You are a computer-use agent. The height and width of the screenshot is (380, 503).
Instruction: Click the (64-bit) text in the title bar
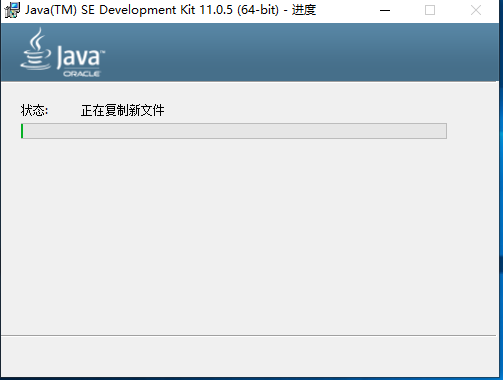258,10
